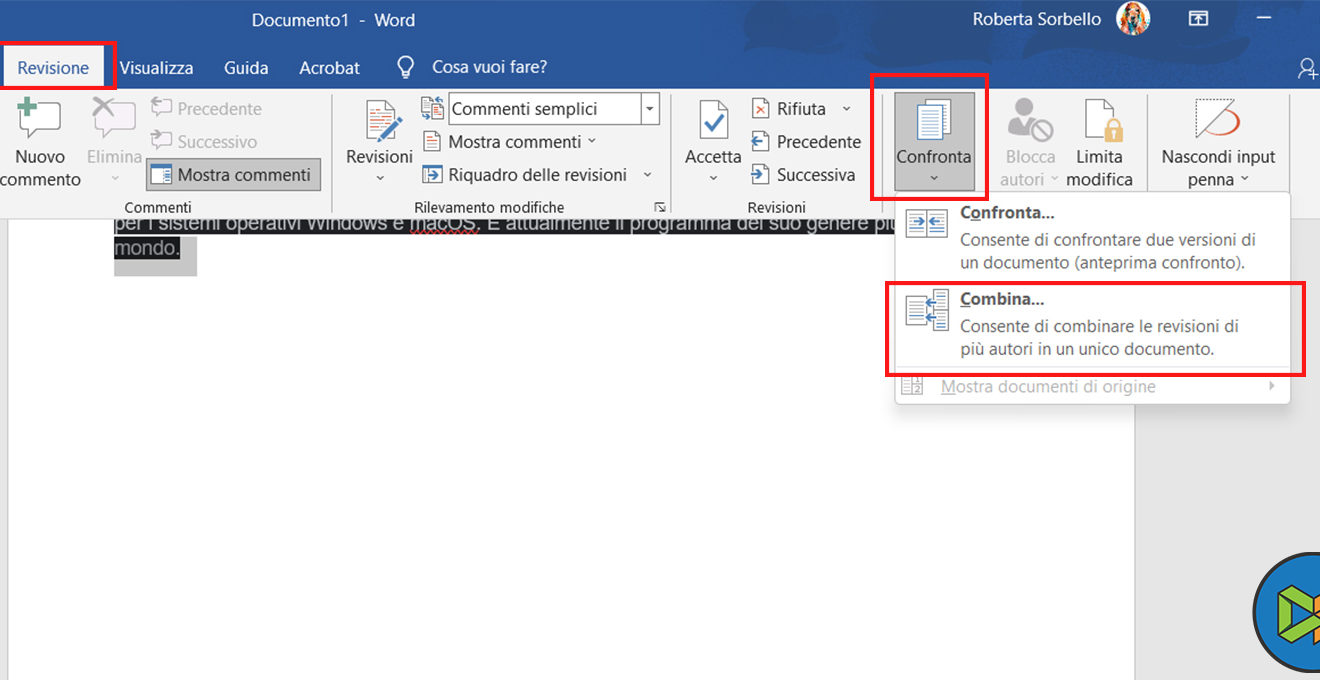Open ribbon display options icon
Viewport: 1320px width, 680px height.
(1198, 18)
